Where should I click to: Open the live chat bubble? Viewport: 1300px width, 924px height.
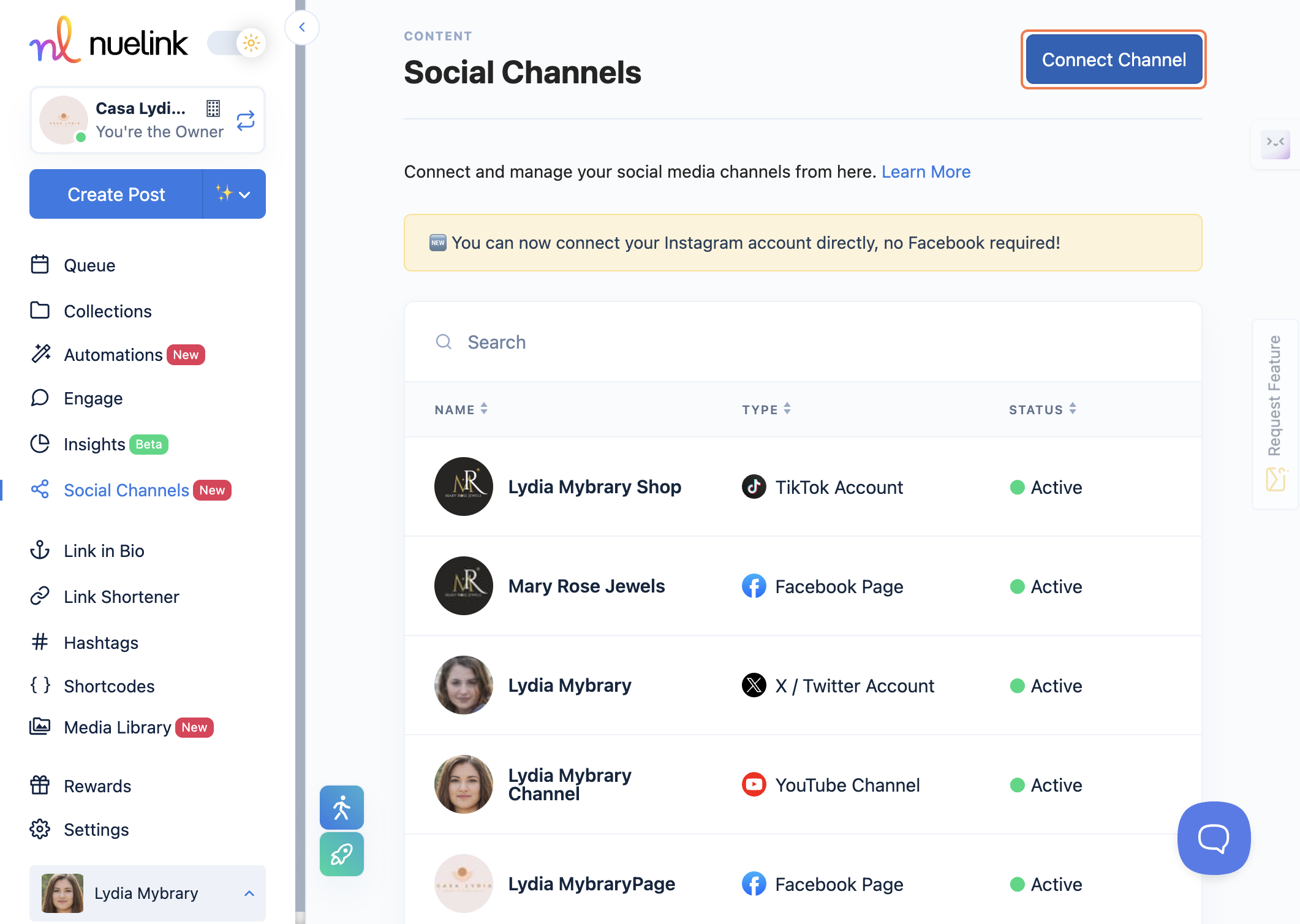coord(1214,838)
